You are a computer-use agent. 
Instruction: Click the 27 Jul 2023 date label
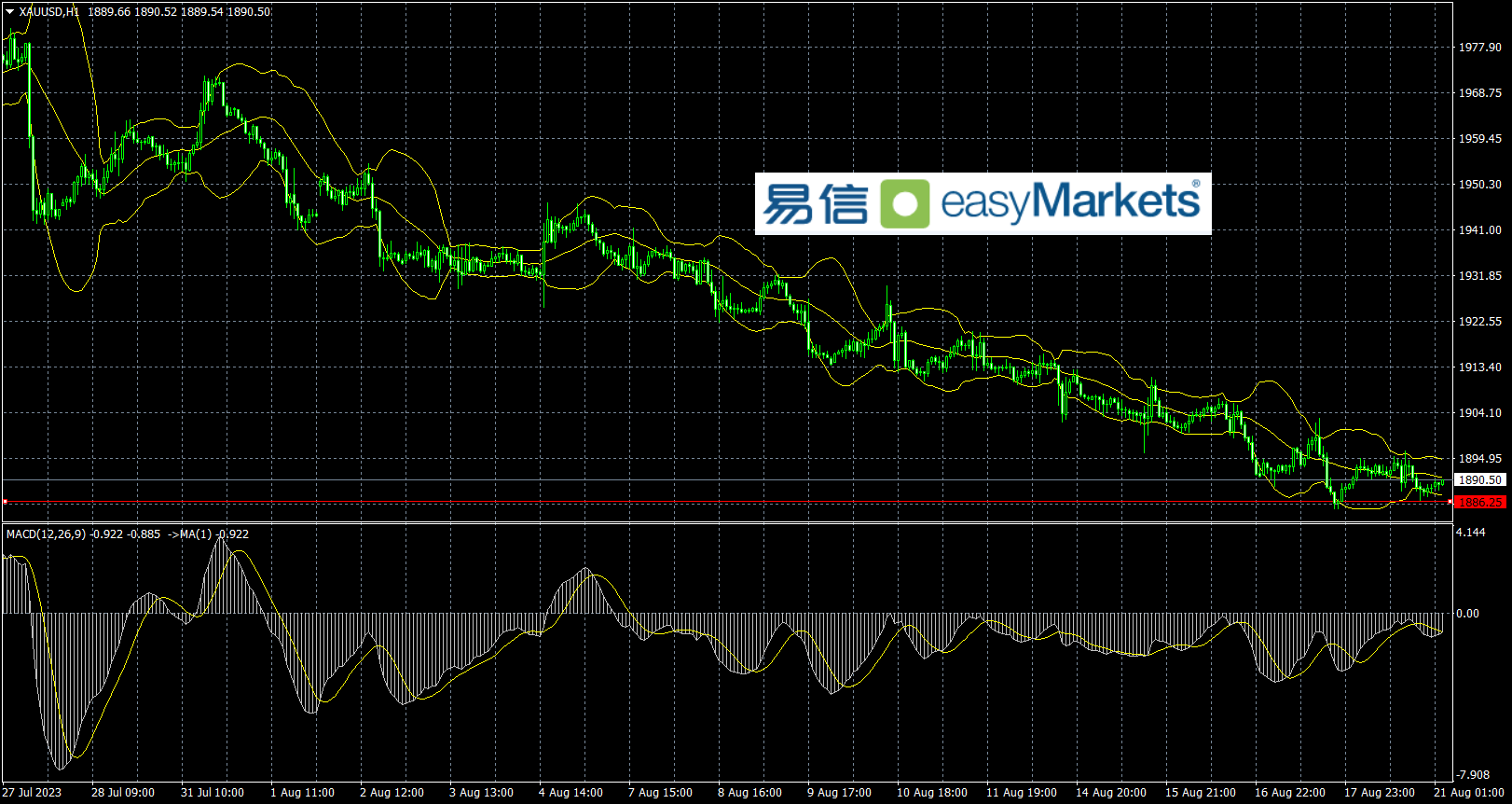pos(32,793)
